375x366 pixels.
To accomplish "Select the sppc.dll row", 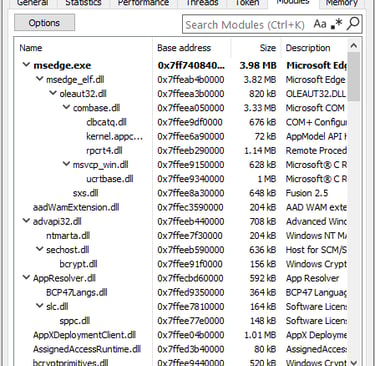I will (181, 320).
